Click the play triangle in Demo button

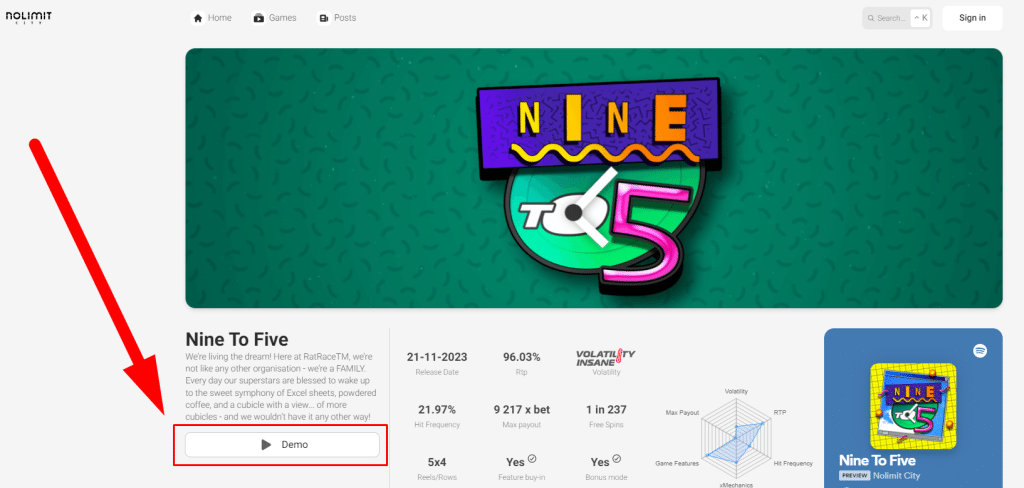(x=266, y=445)
